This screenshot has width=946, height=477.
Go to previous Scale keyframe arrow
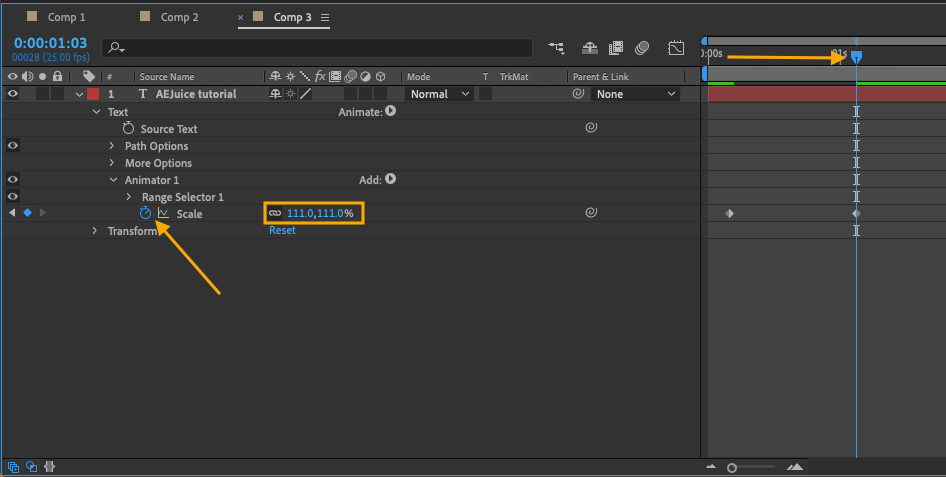click(12, 212)
